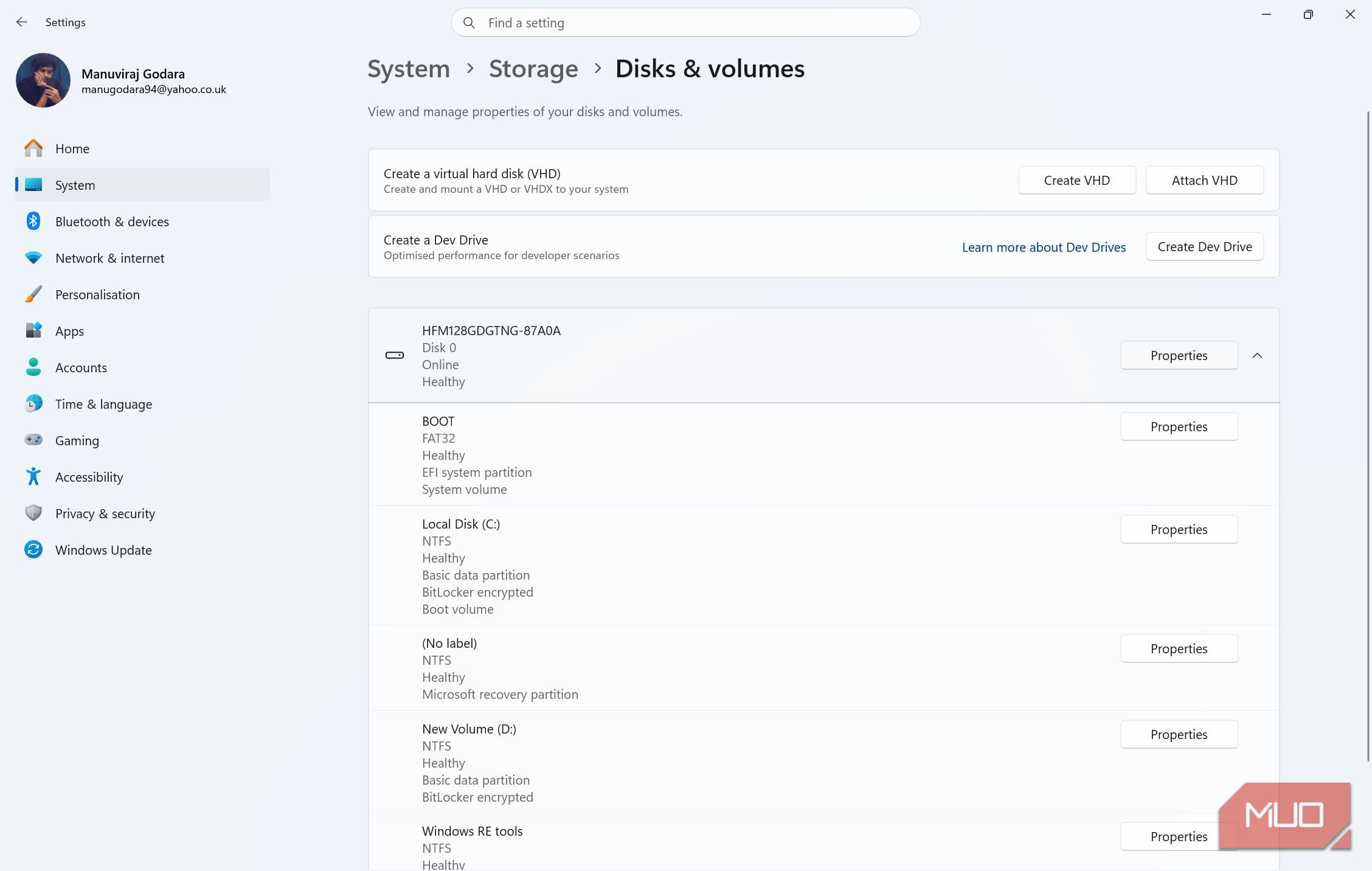This screenshot has height=871, width=1372.
Task: Go to Personalisation paintbrush icon
Action: [x=33, y=294]
